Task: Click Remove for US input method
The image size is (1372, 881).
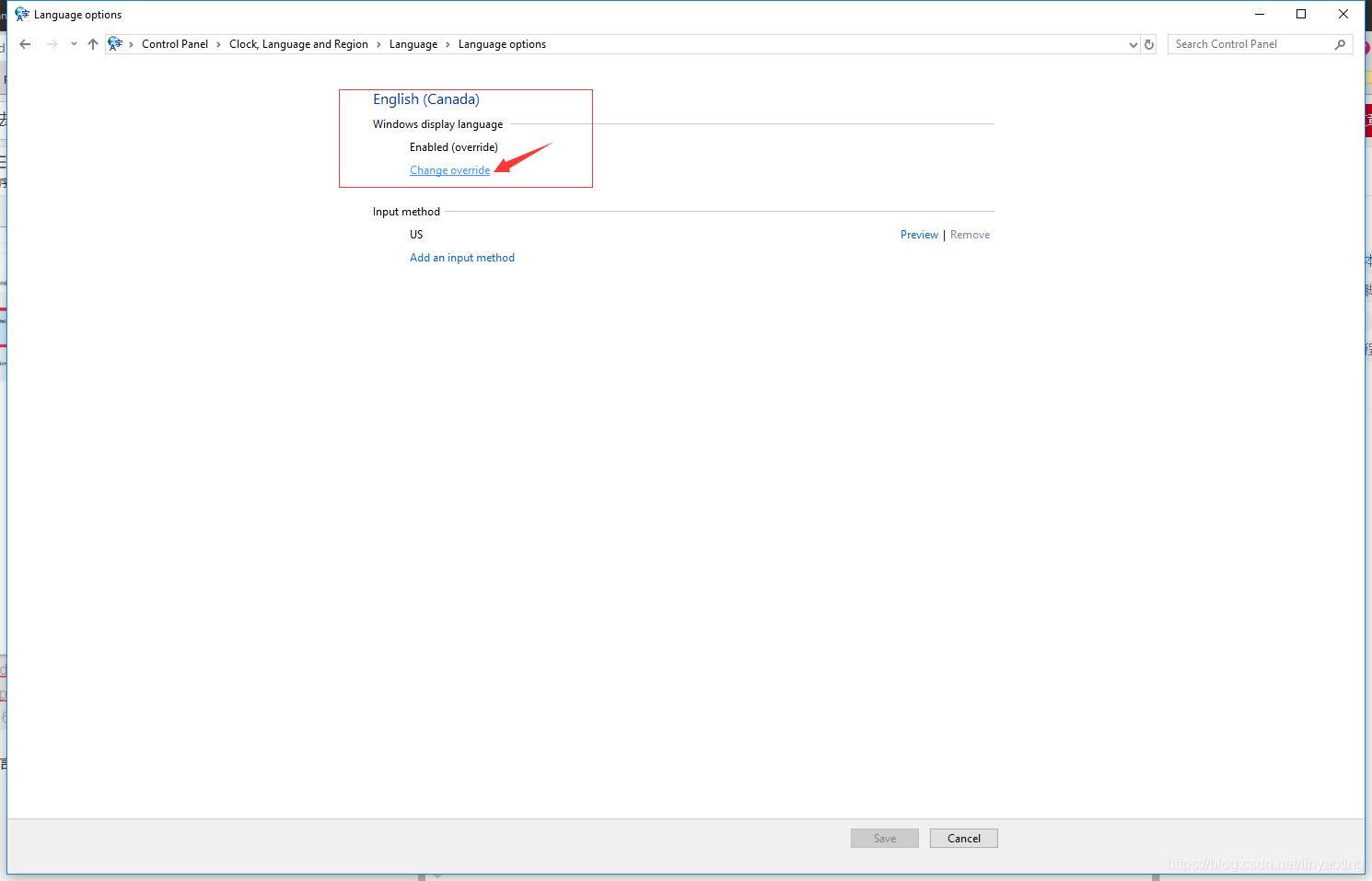Action: click(970, 235)
